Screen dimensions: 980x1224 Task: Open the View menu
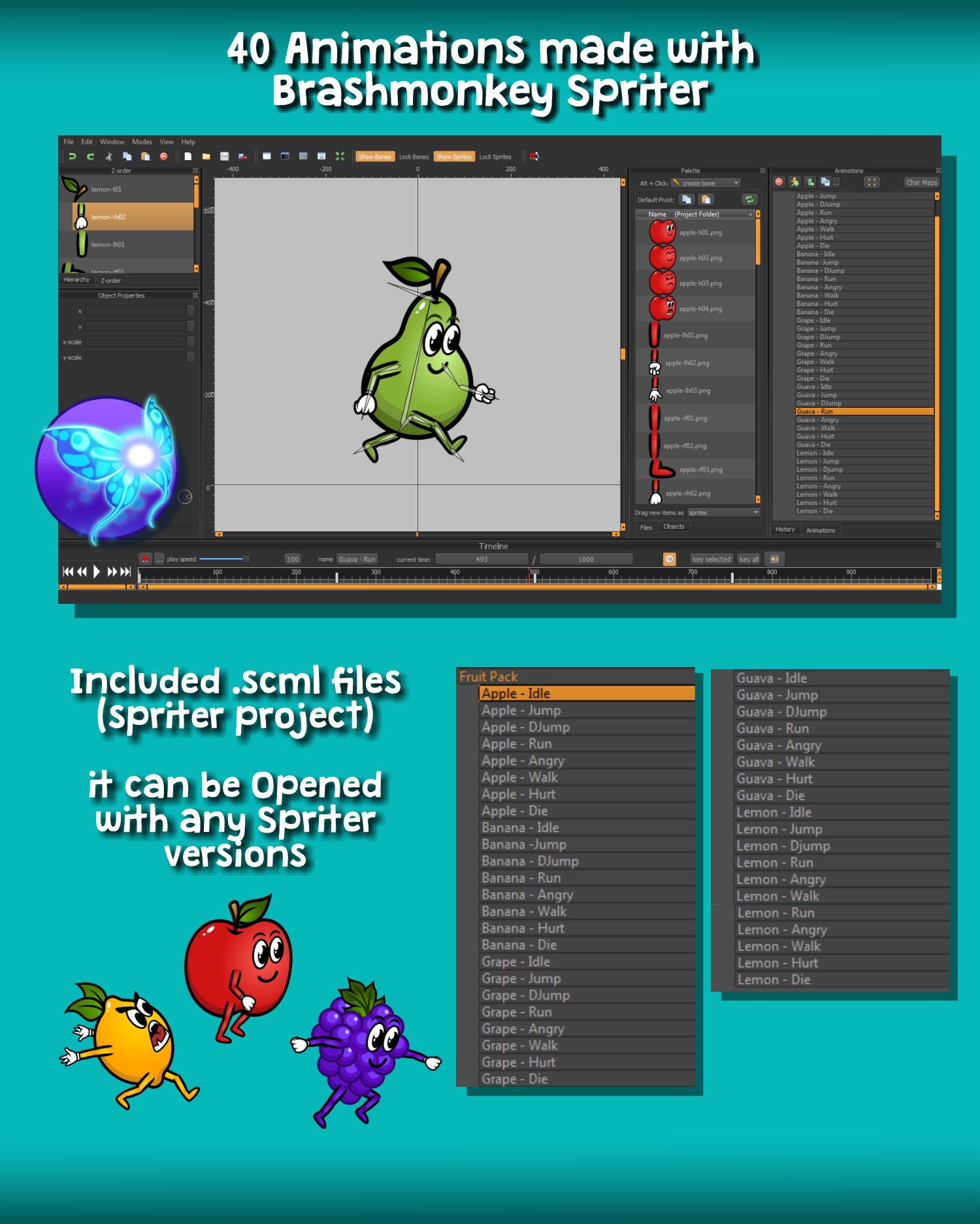click(x=167, y=142)
